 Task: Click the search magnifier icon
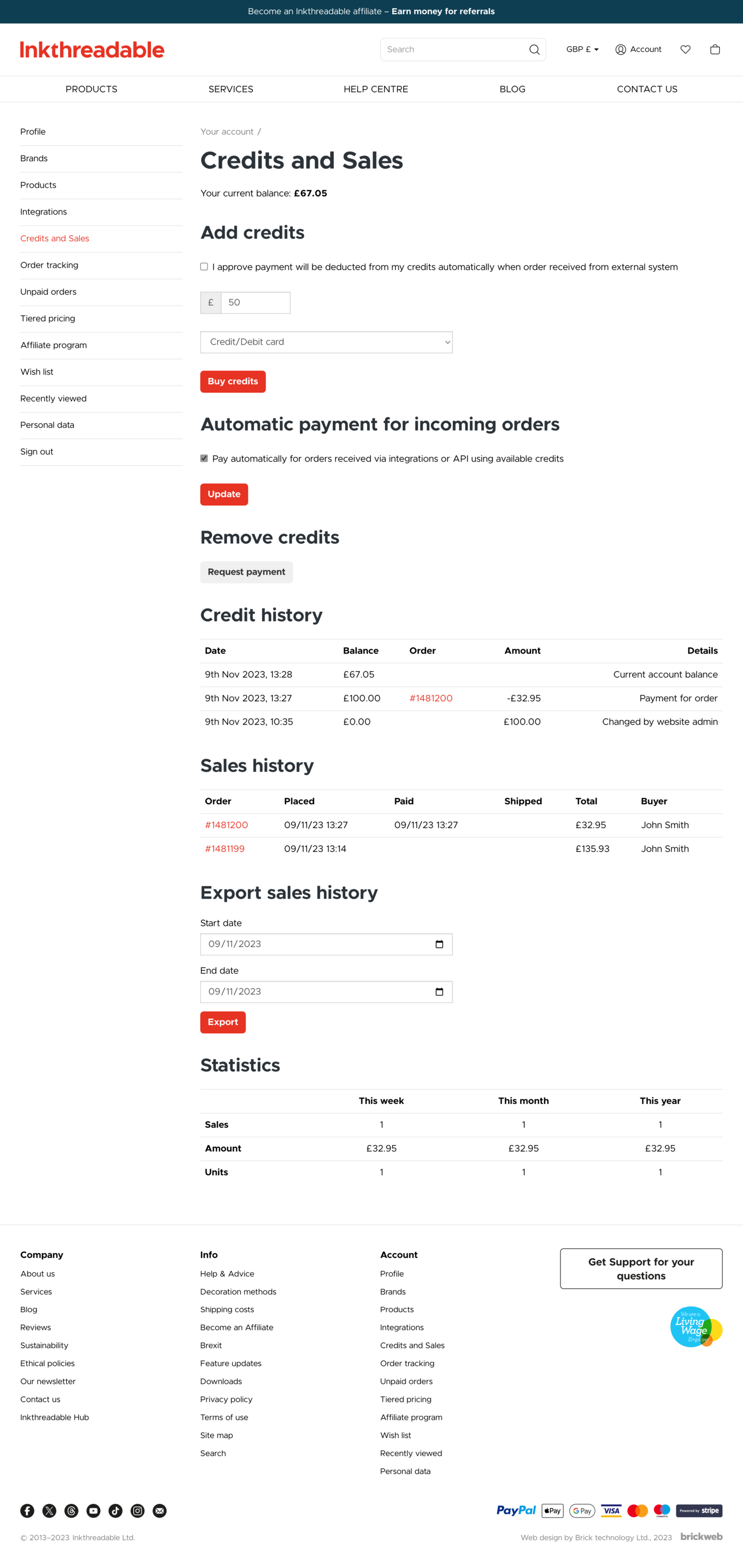[x=534, y=50]
